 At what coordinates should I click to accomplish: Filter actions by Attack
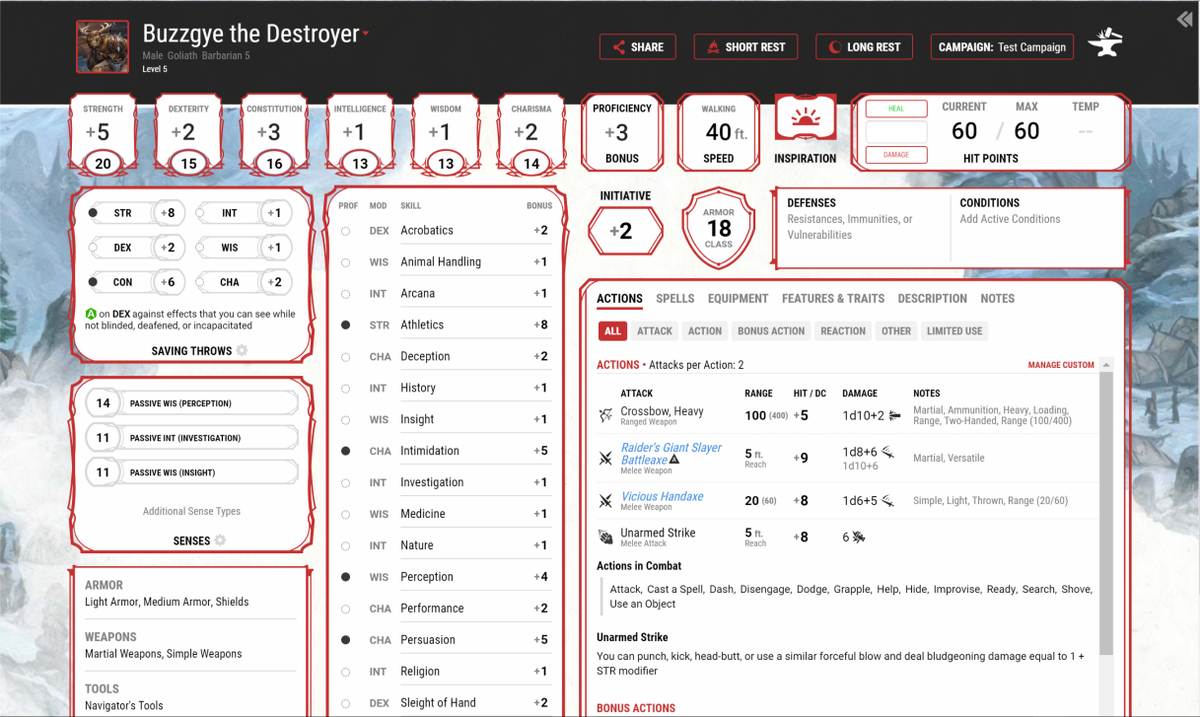pos(655,331)
